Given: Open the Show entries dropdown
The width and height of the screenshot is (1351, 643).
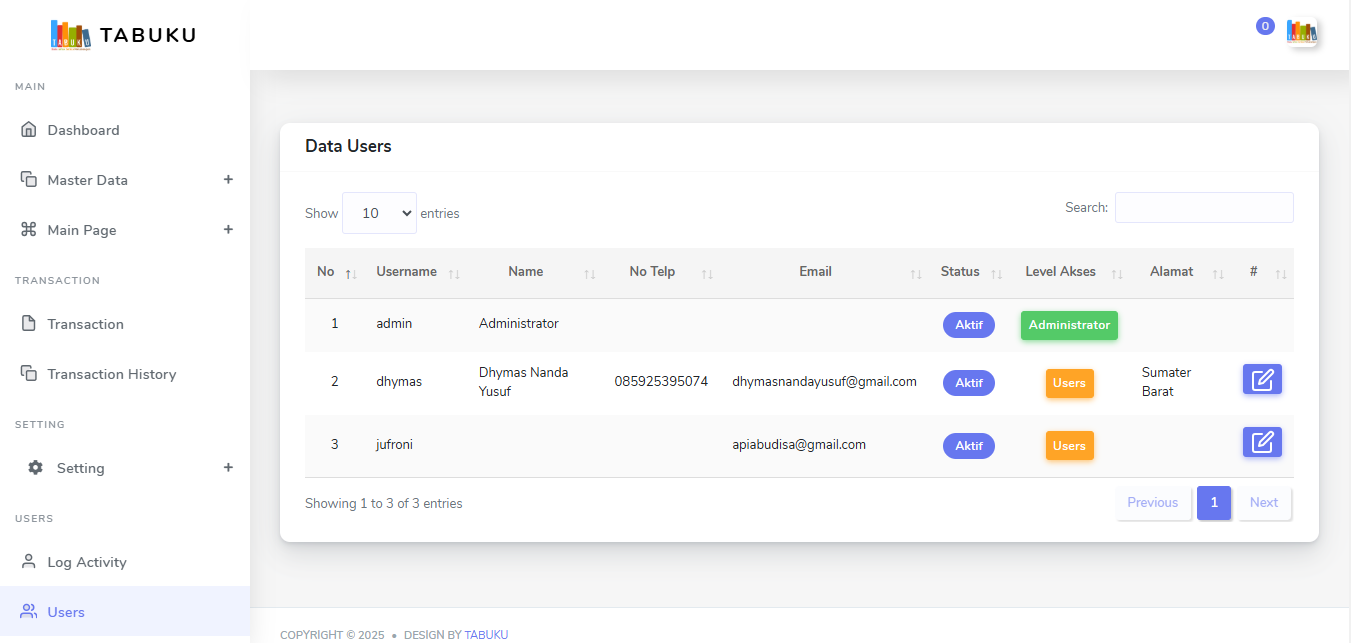Looking at the screenshot, I should click(379, 213).
